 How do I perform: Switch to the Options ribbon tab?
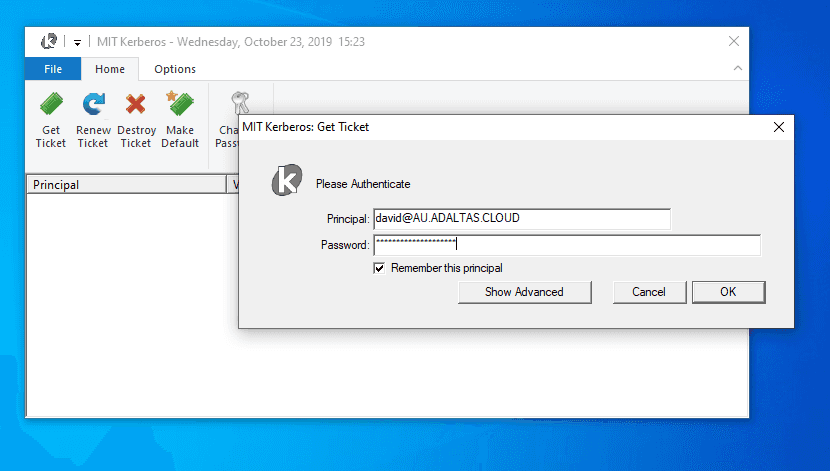pyautogui.click(x=175, y=69)
